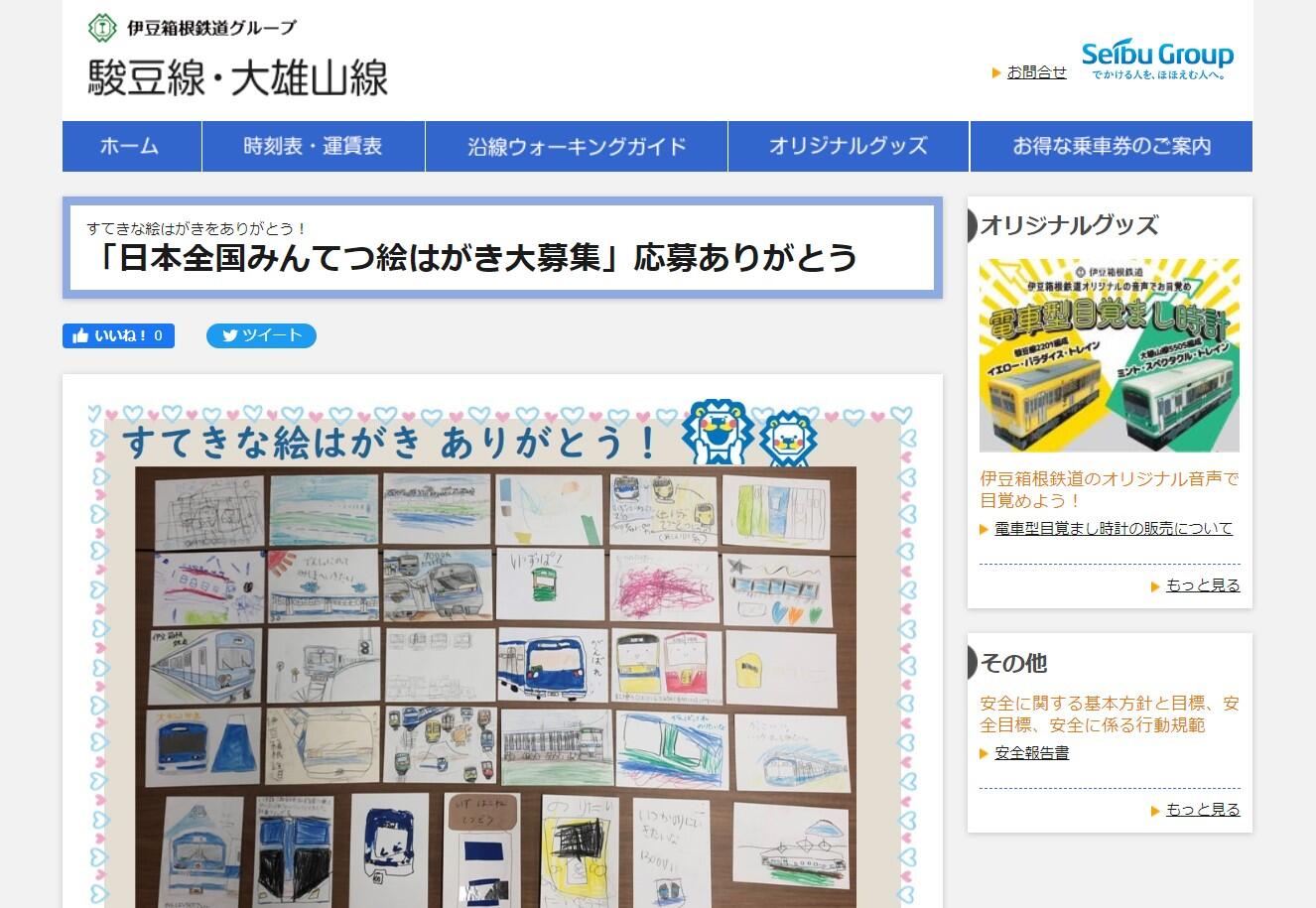
Task: Click the 駿豆線・大雄山線 site title
Action: point(238,78)
